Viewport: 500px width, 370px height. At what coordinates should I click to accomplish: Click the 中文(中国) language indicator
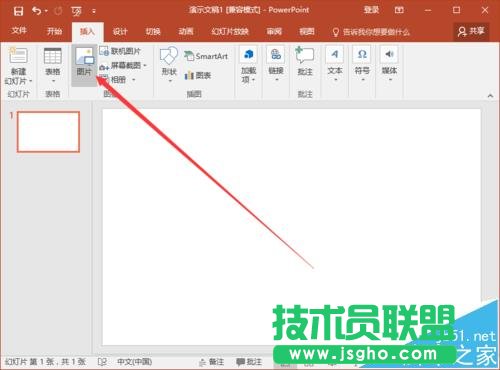135,362
